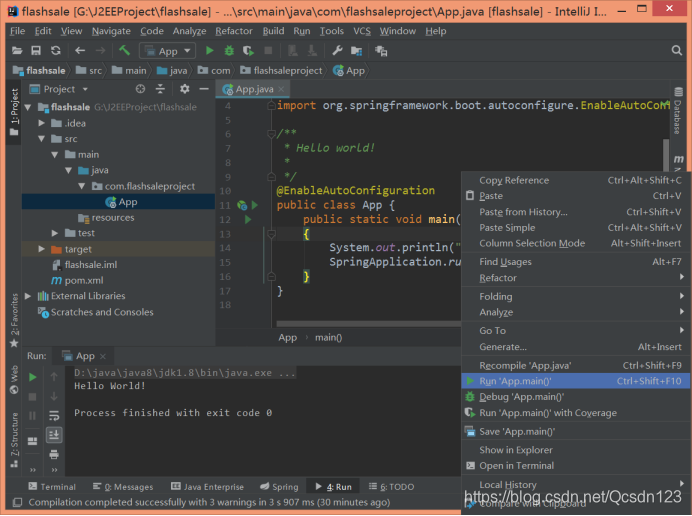
Task: Open the run configuration App dropdown
Action: (168, 51)
